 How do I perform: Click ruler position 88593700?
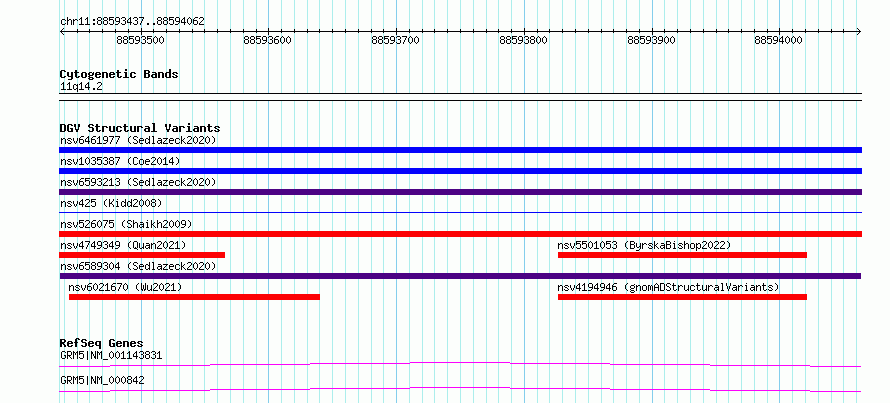(396, 40)
